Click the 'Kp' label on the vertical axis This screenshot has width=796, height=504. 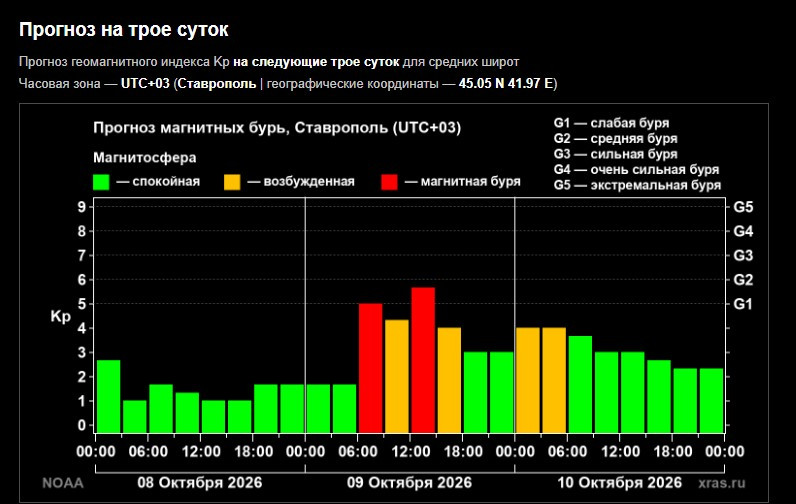(x=60, y=317)
